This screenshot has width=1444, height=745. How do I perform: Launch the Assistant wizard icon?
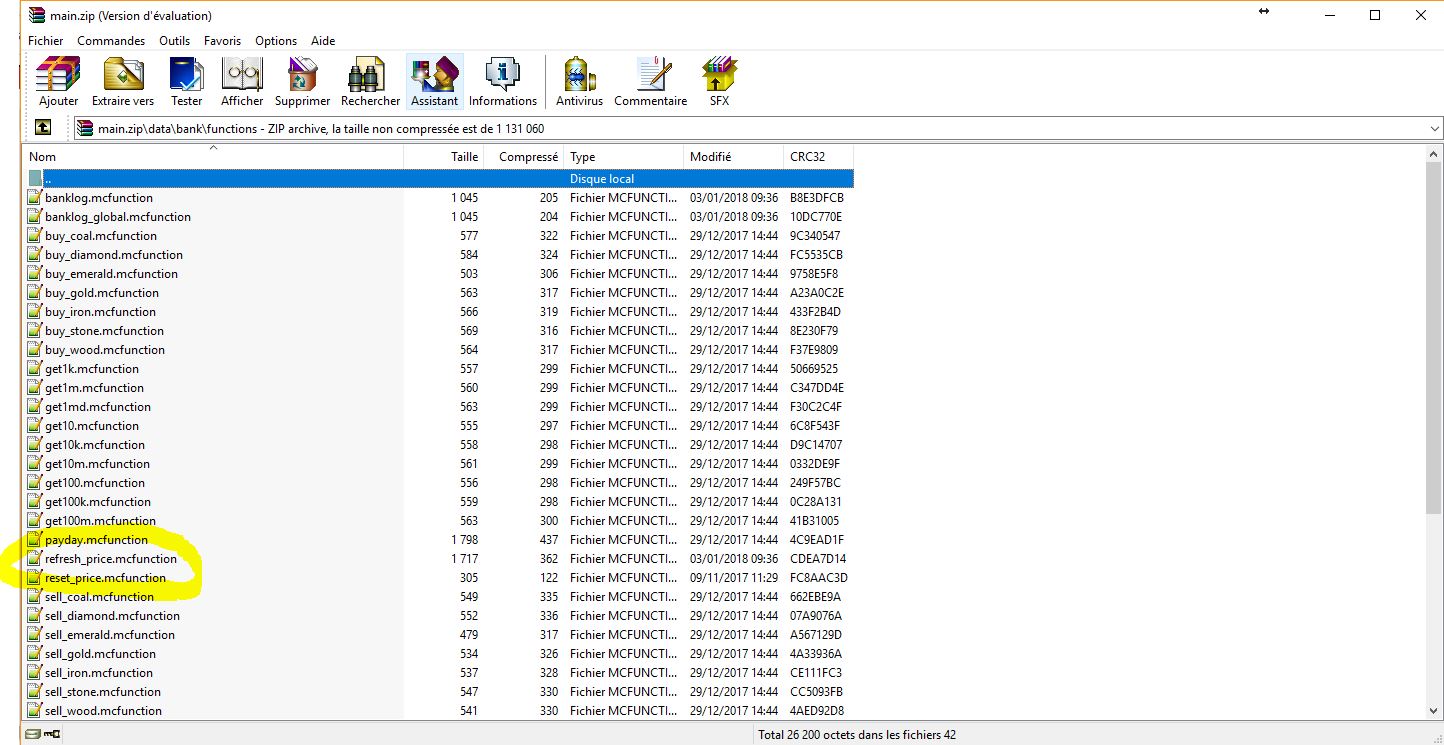point(434,81)
